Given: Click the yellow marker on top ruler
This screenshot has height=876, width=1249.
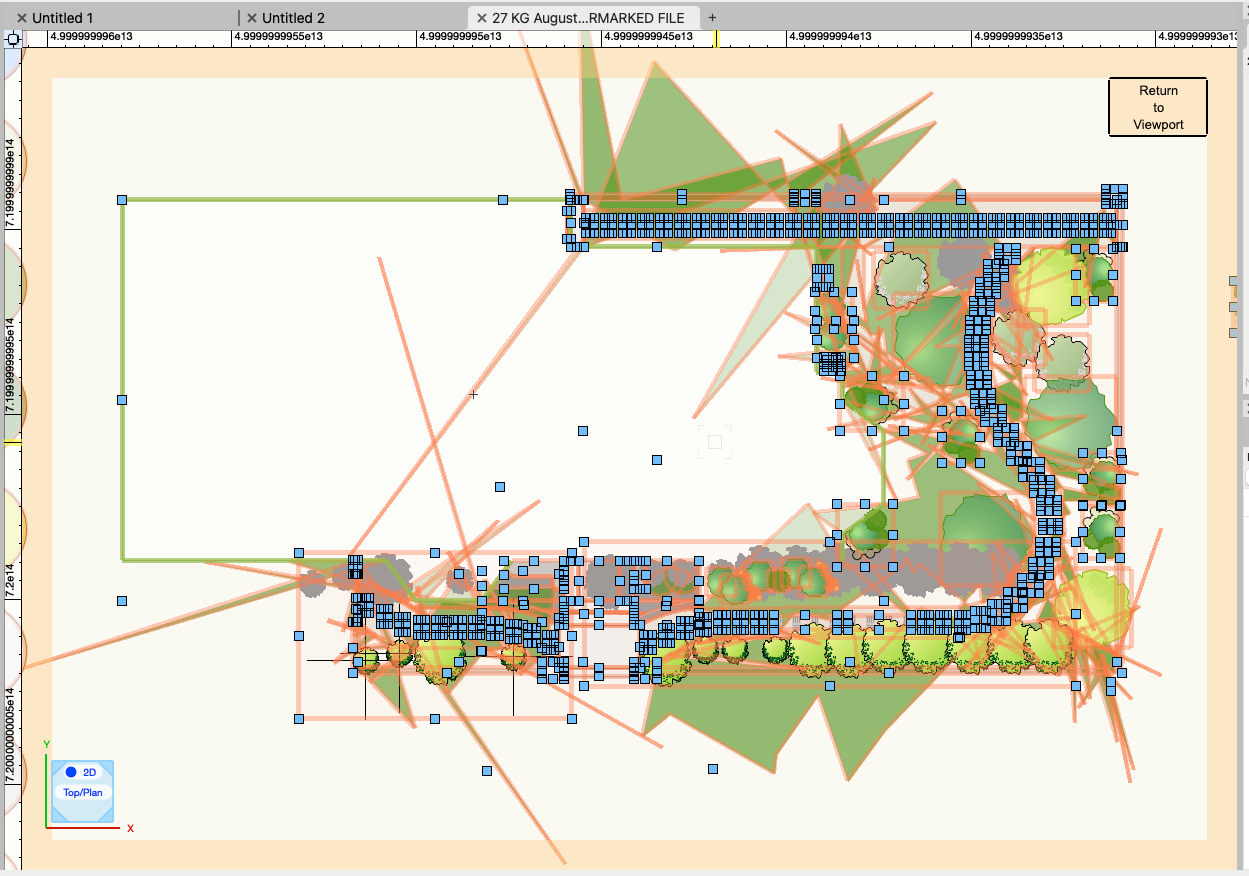Looking at the screenshot, I should pos(716,38).
